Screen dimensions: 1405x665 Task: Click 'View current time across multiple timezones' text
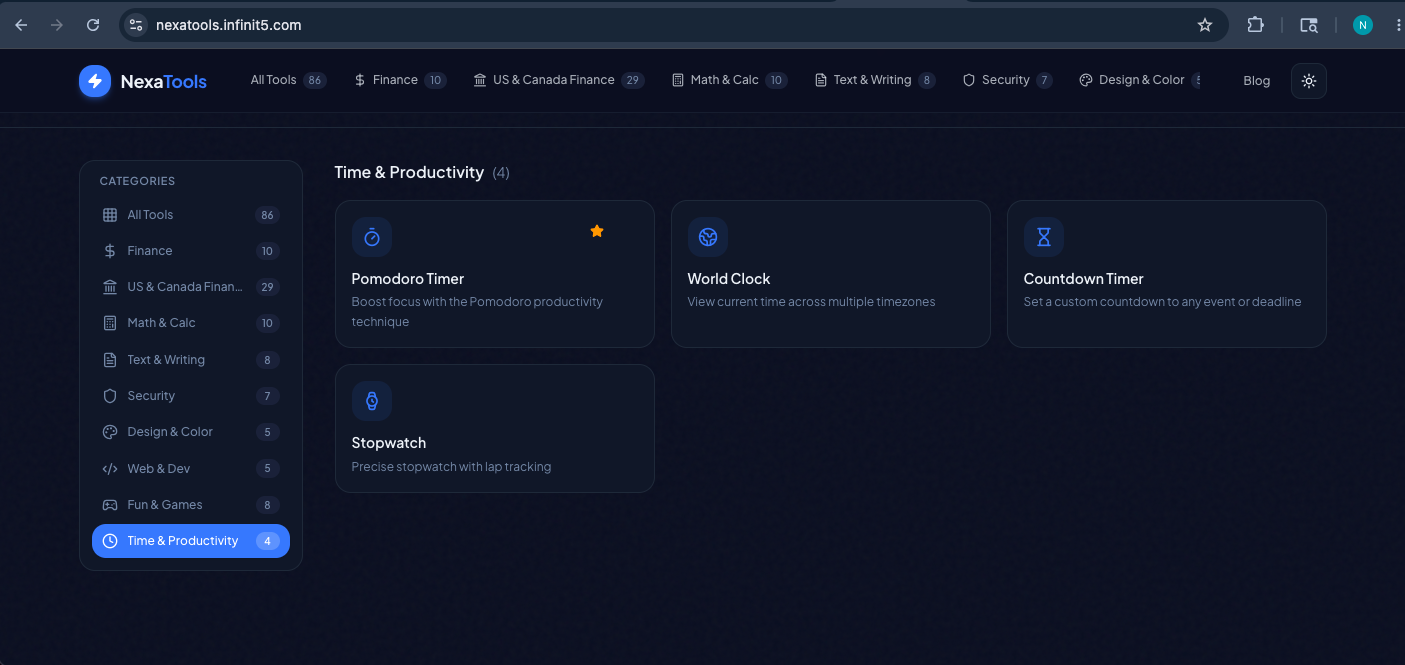(x=811, y=302)
